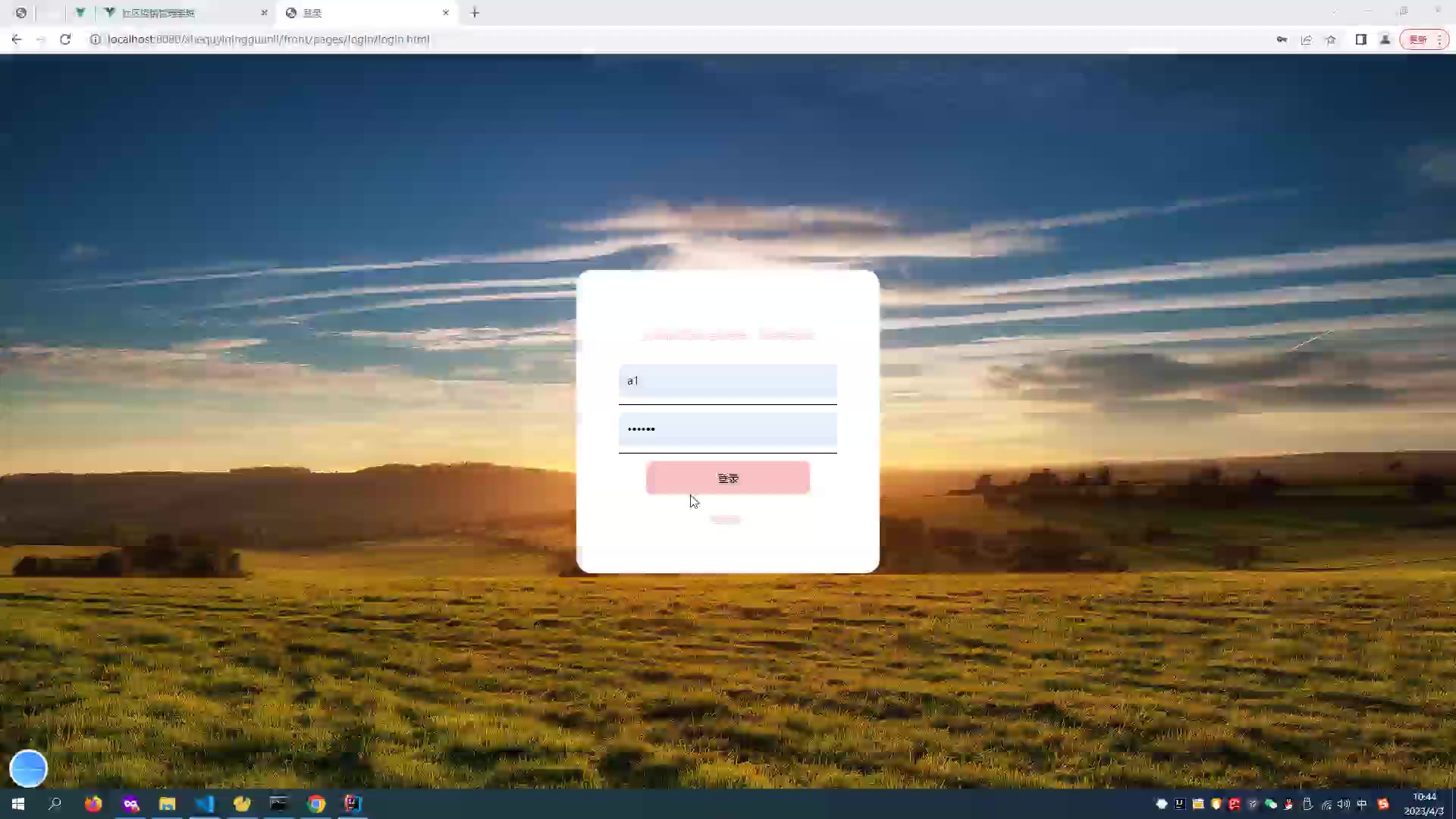Toggle the volume speaker tray icon
The width and height of the screenshot is (1456, 819).
point(1343,804)
